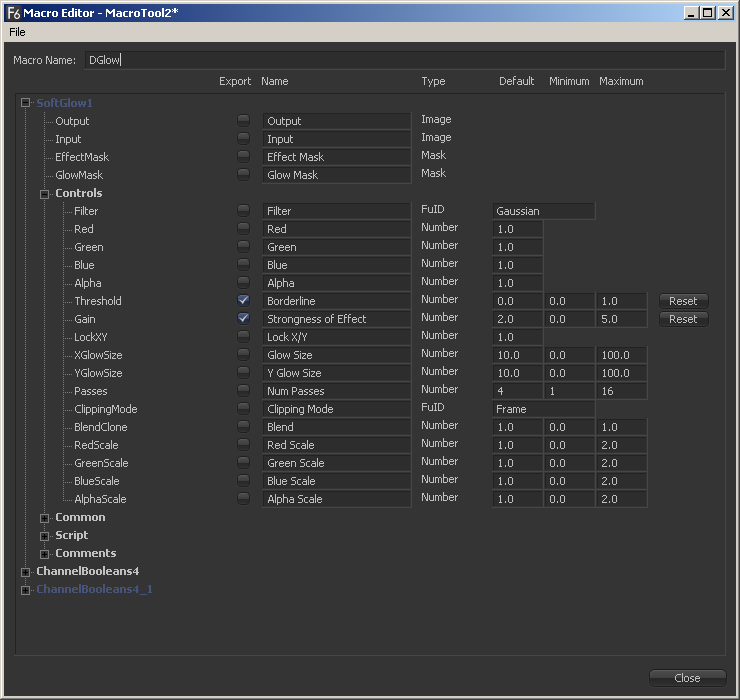Tick the Passes export checkbox
740x700 pixels.
(244, 390)
